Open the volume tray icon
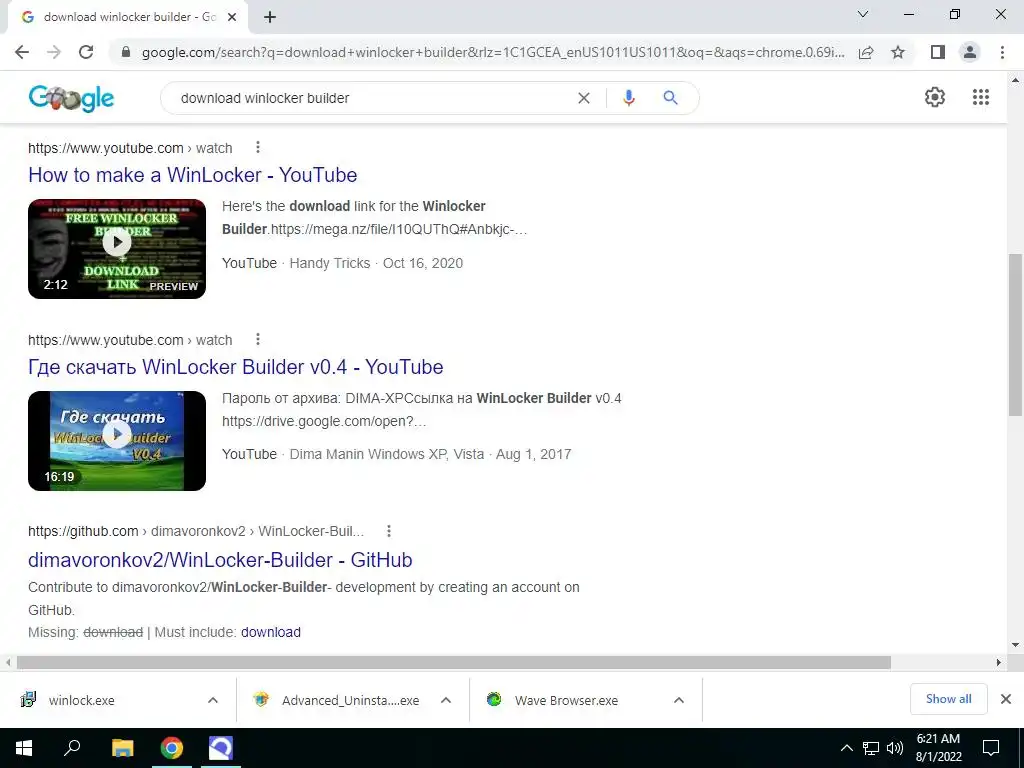Image resolution: width=1024 pixels, height=768 pixels. coord(895,748)
